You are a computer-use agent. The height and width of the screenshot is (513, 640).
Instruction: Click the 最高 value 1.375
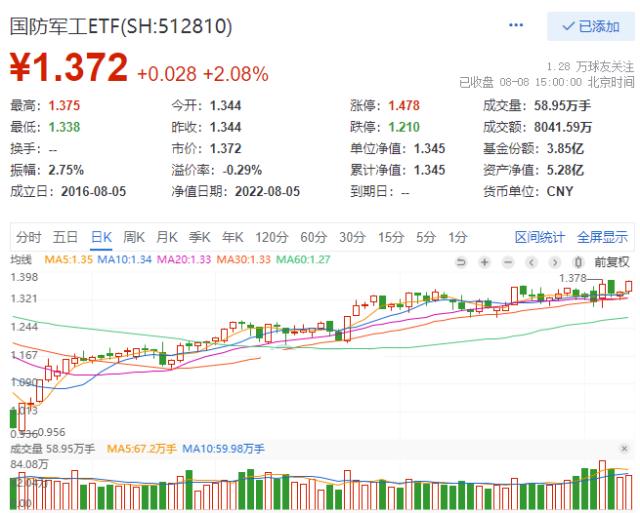tap(64, 106)
